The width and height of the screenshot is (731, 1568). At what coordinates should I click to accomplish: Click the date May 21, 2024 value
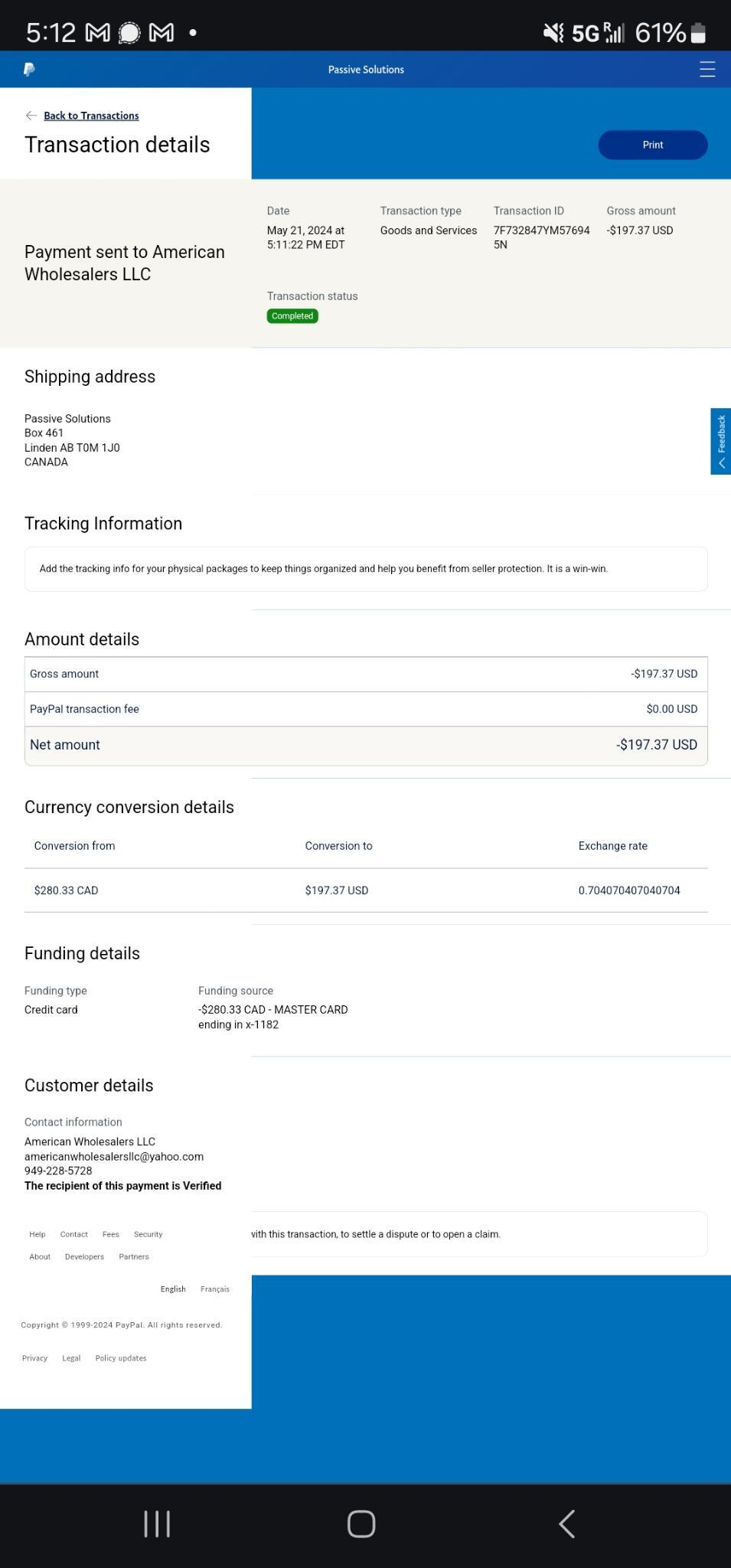305,237
